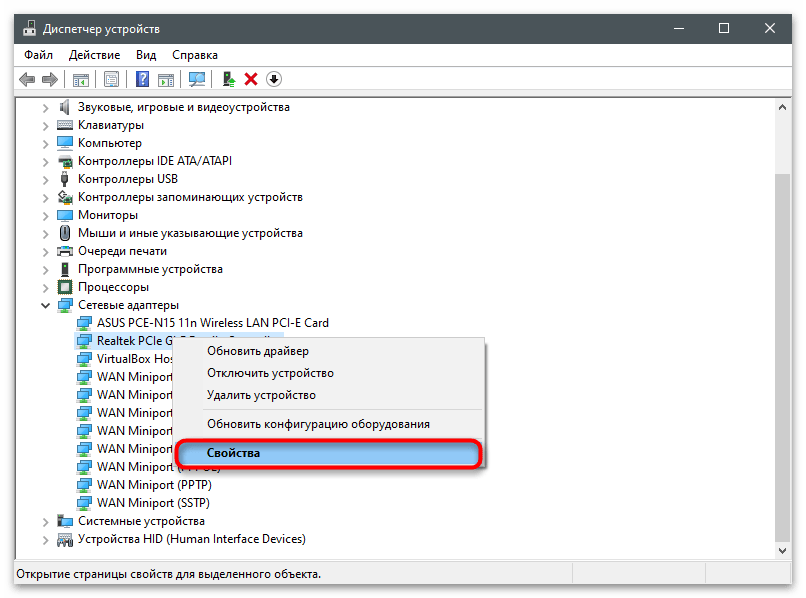The image size is (806, 598).
Task: Expand the Устройства HID node
Action: [45, 539]
